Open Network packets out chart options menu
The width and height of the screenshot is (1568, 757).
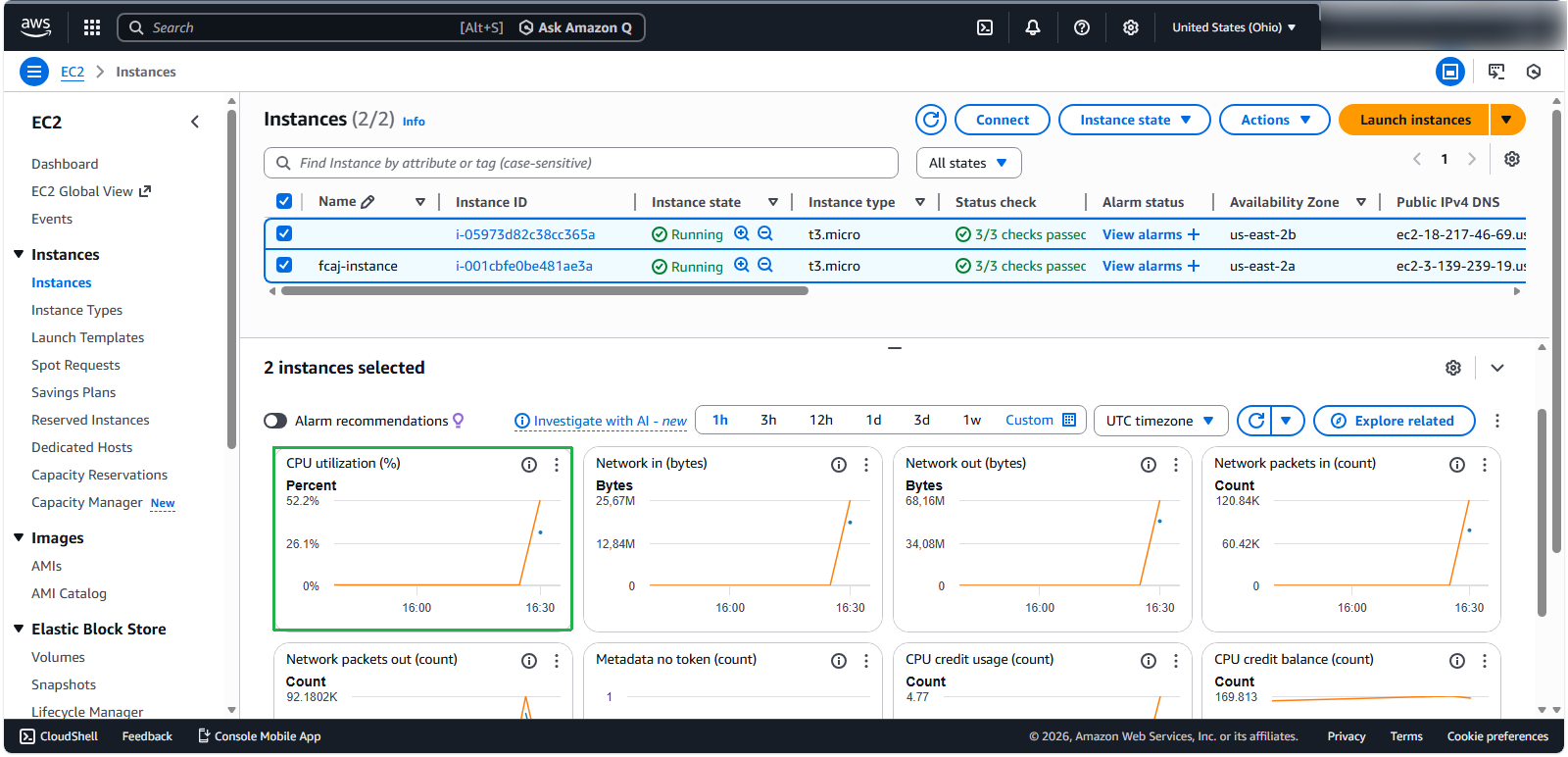(x=557, y=661)
